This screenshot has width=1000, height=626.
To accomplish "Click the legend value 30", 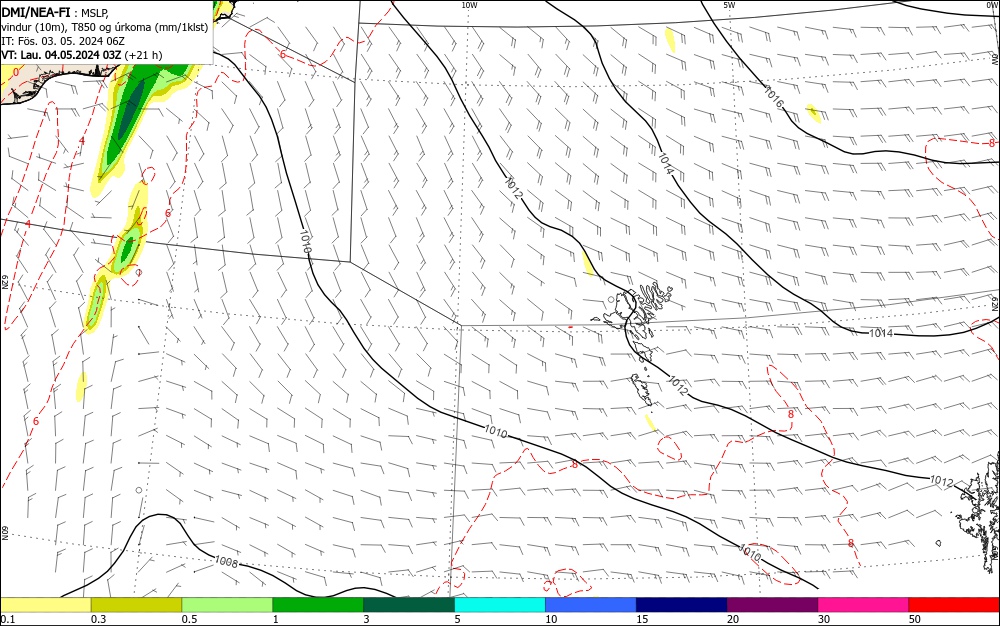I will click(824, 619).
